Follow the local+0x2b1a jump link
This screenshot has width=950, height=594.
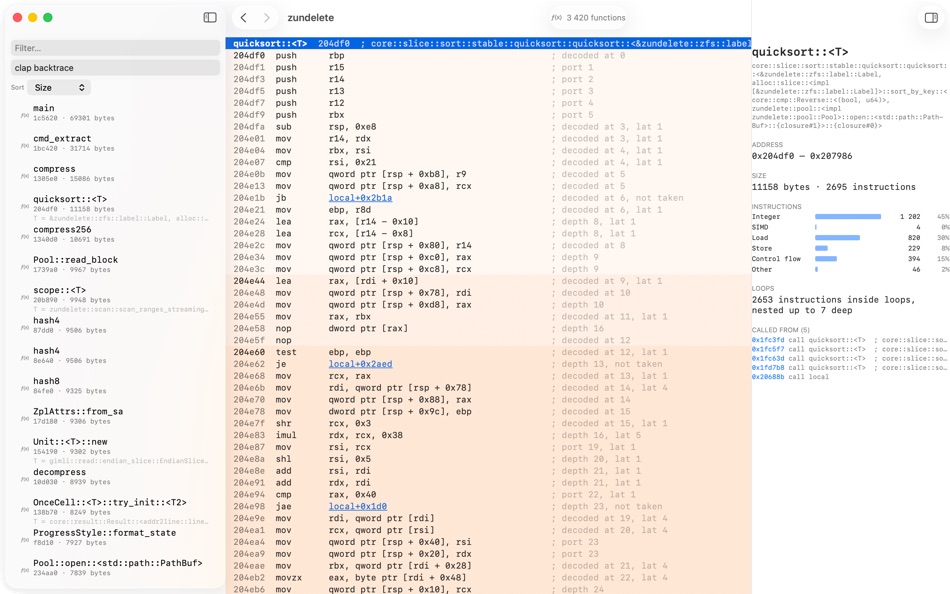click(360, 198)
